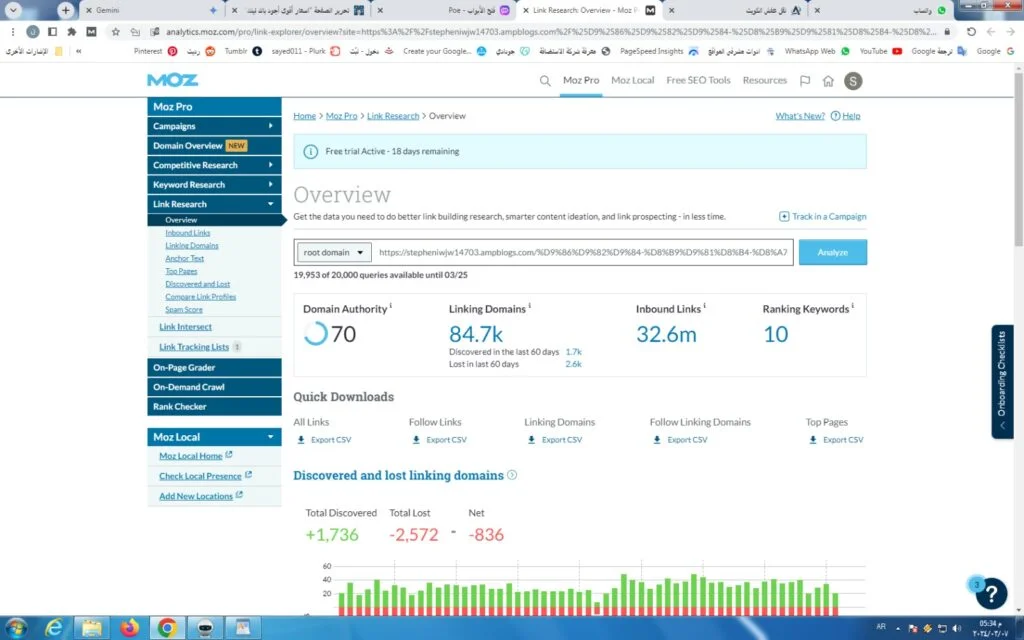Click the Follow Linking Domains export icon
This screenshot has height=640, width=1024.
657,440
